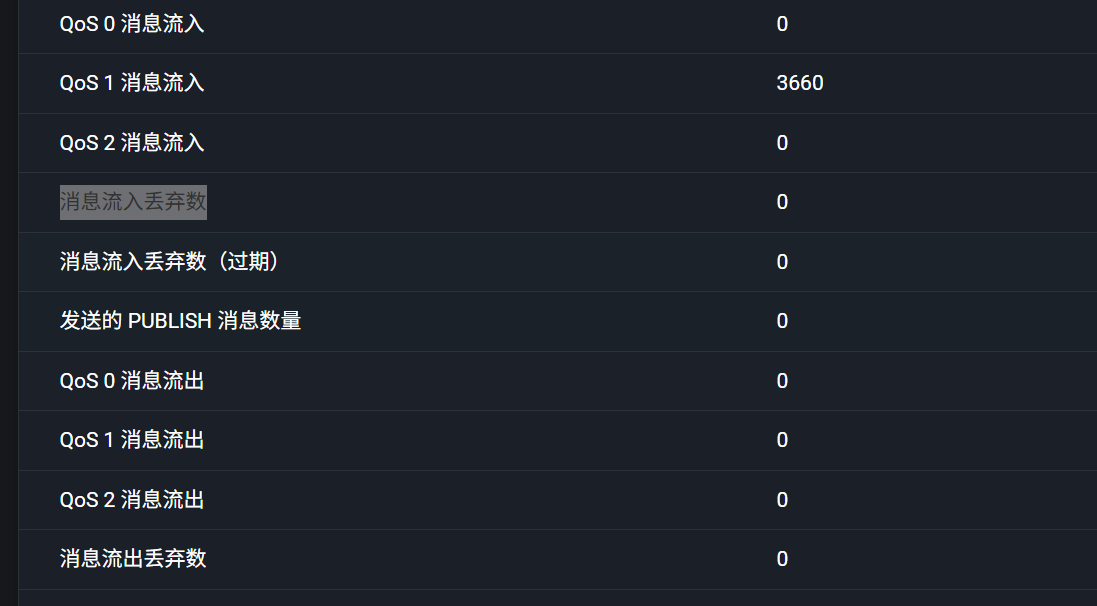Image resolution: width=1097 pixels, height=606 pixels.
Task: Select the value of QoS 1 消息流出
Action: [782, 440]
